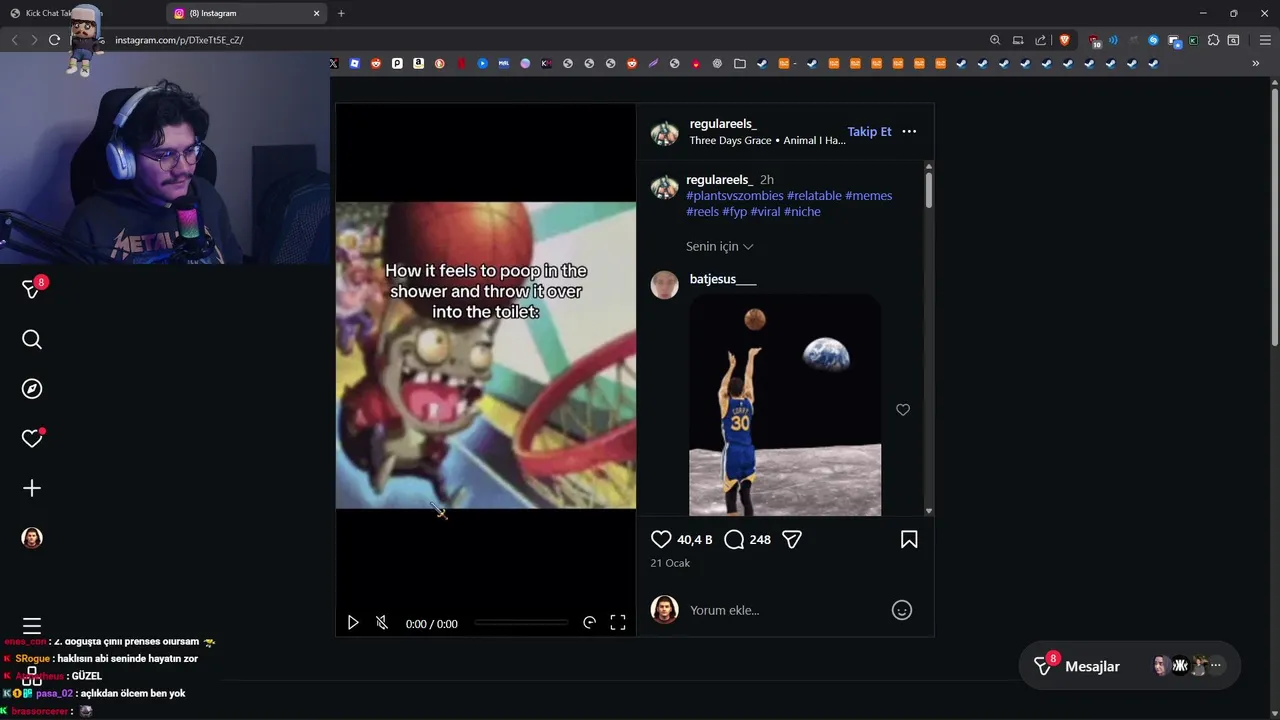Open the Mesajlar floating messages button
Image resolution: width=1280 pixels, height=720 pixels.
point(1129,666)
